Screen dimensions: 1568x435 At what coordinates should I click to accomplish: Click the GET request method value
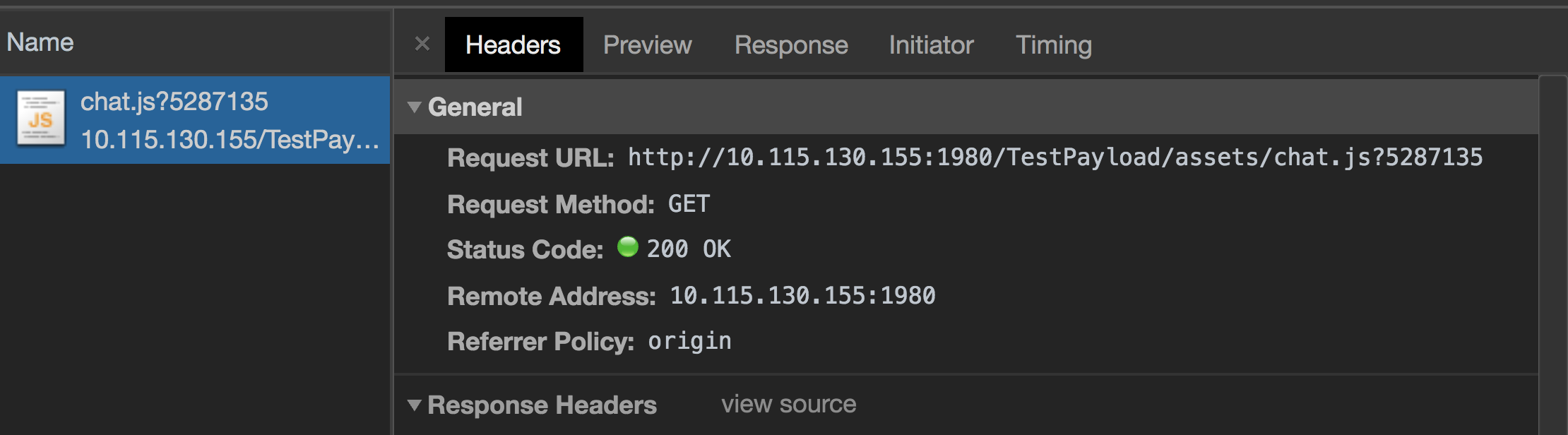689,204
